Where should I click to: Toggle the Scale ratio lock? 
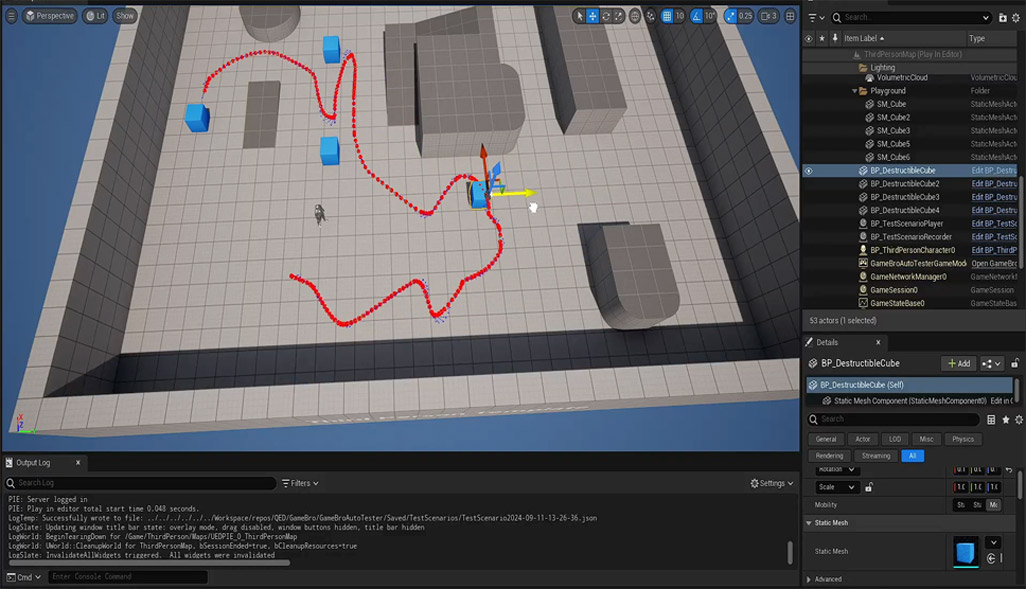click(868, 487)
